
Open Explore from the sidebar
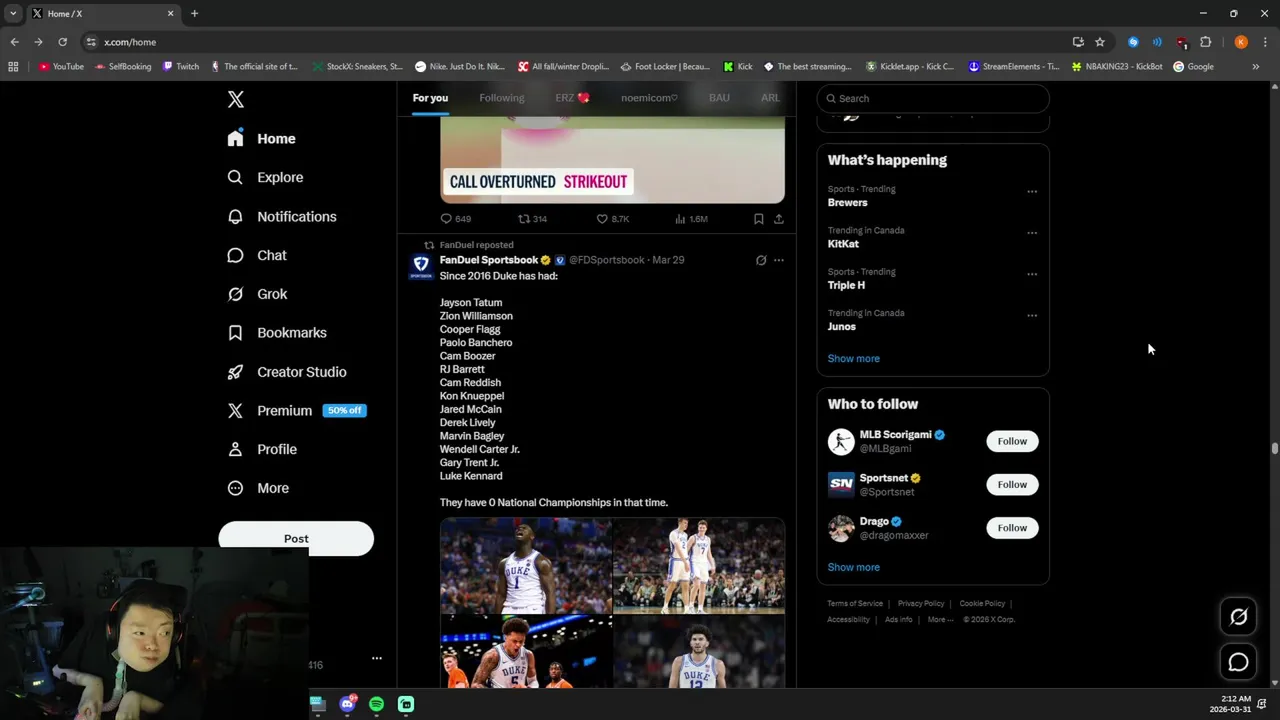coord(265,177)
